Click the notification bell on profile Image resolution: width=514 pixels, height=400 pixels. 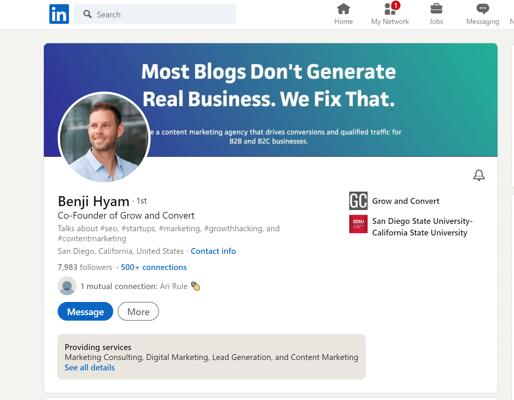tap(479, 175)
